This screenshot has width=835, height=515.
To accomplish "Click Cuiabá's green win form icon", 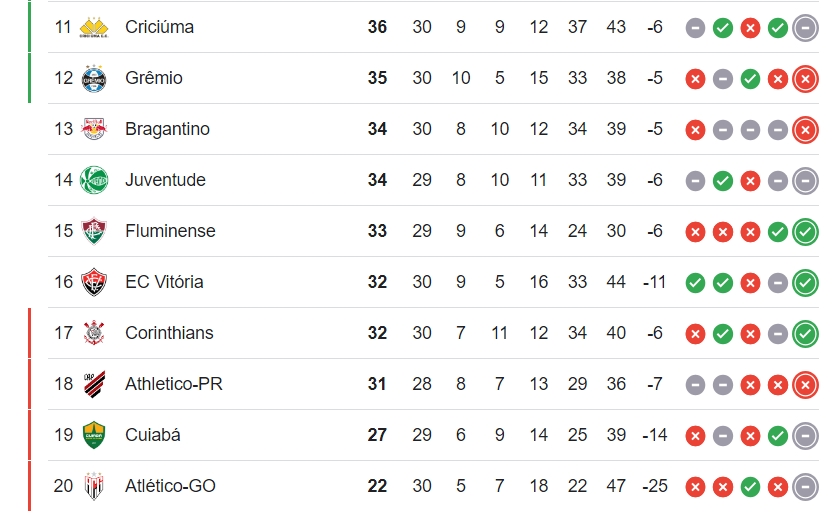I will [x=777, y=436].
